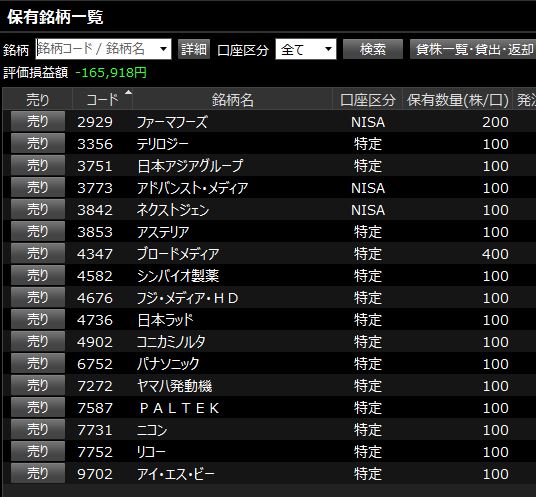Click the 詳細 button
This screenshot has height=497, width=536.
(x=194, y=49)
